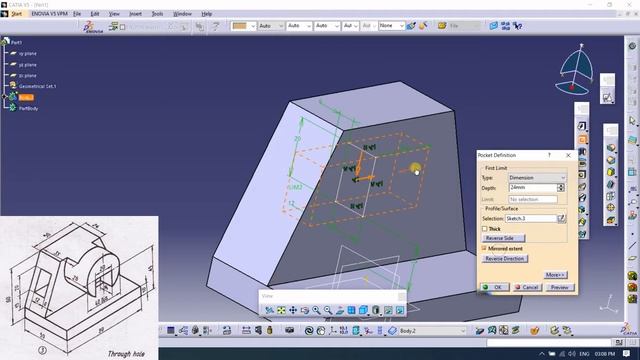This screenshot has height=360, width=640.
Task: Select PartBody in specification tree
Action: coord(28,108)
